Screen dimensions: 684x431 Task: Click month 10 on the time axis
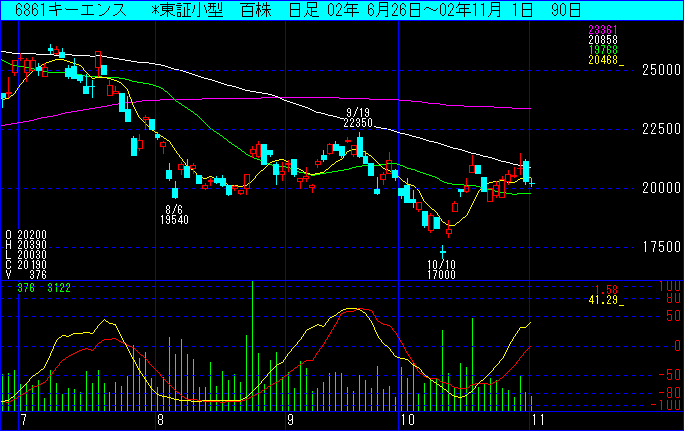point(408,421)
